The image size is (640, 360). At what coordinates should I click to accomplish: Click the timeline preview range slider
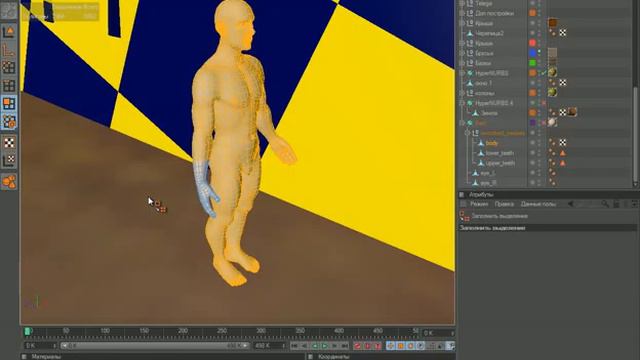click(155, 346)
